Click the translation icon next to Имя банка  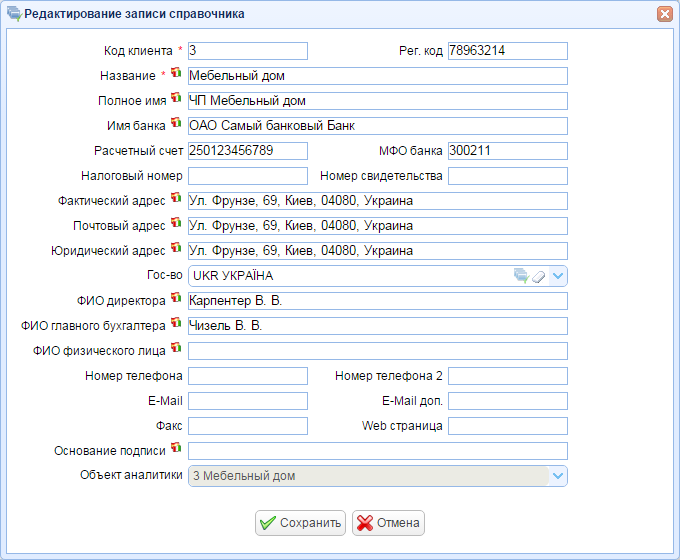(x=176, y=123)
